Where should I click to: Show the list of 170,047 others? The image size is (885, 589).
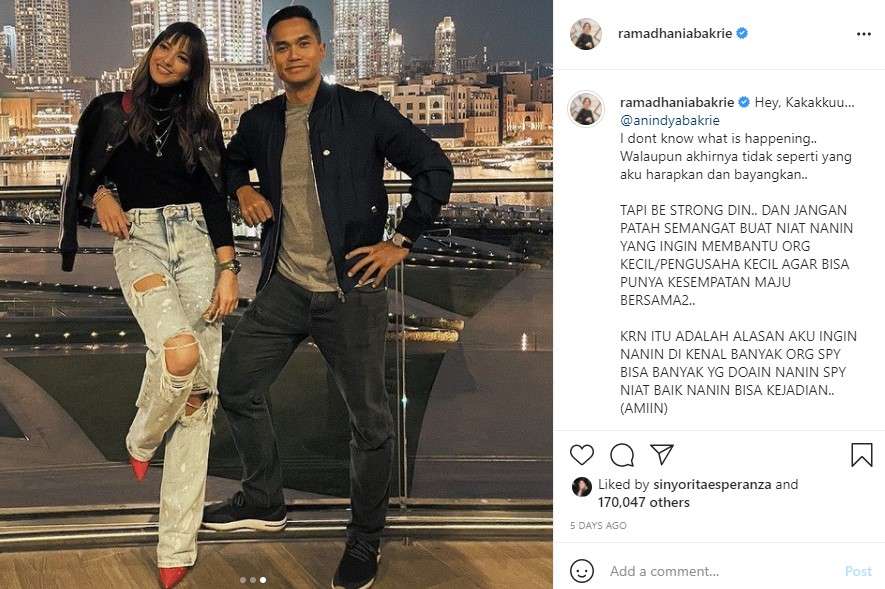point(643,502)
